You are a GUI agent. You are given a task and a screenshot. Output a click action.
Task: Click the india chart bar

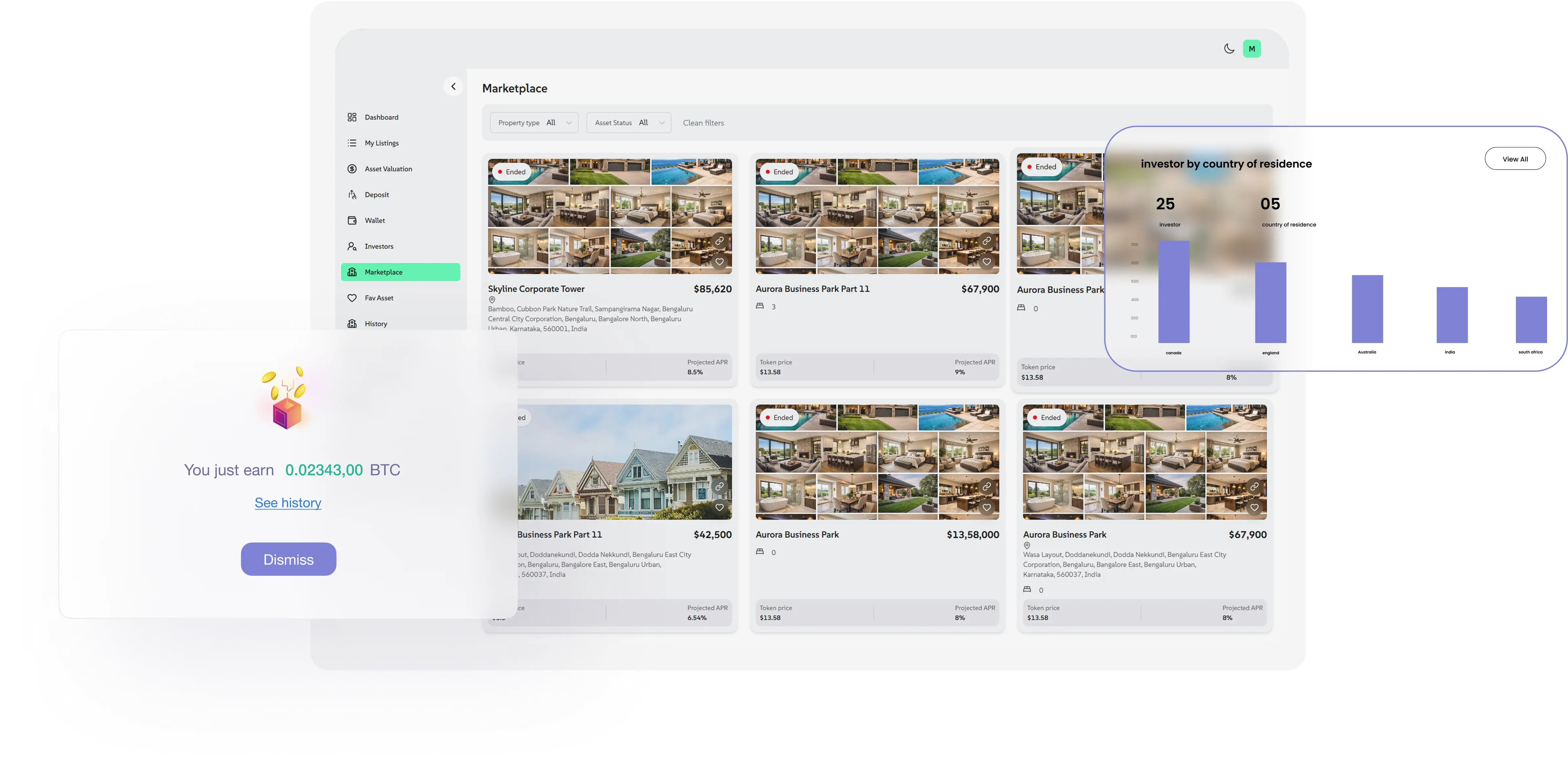(x=1452, y=315)
